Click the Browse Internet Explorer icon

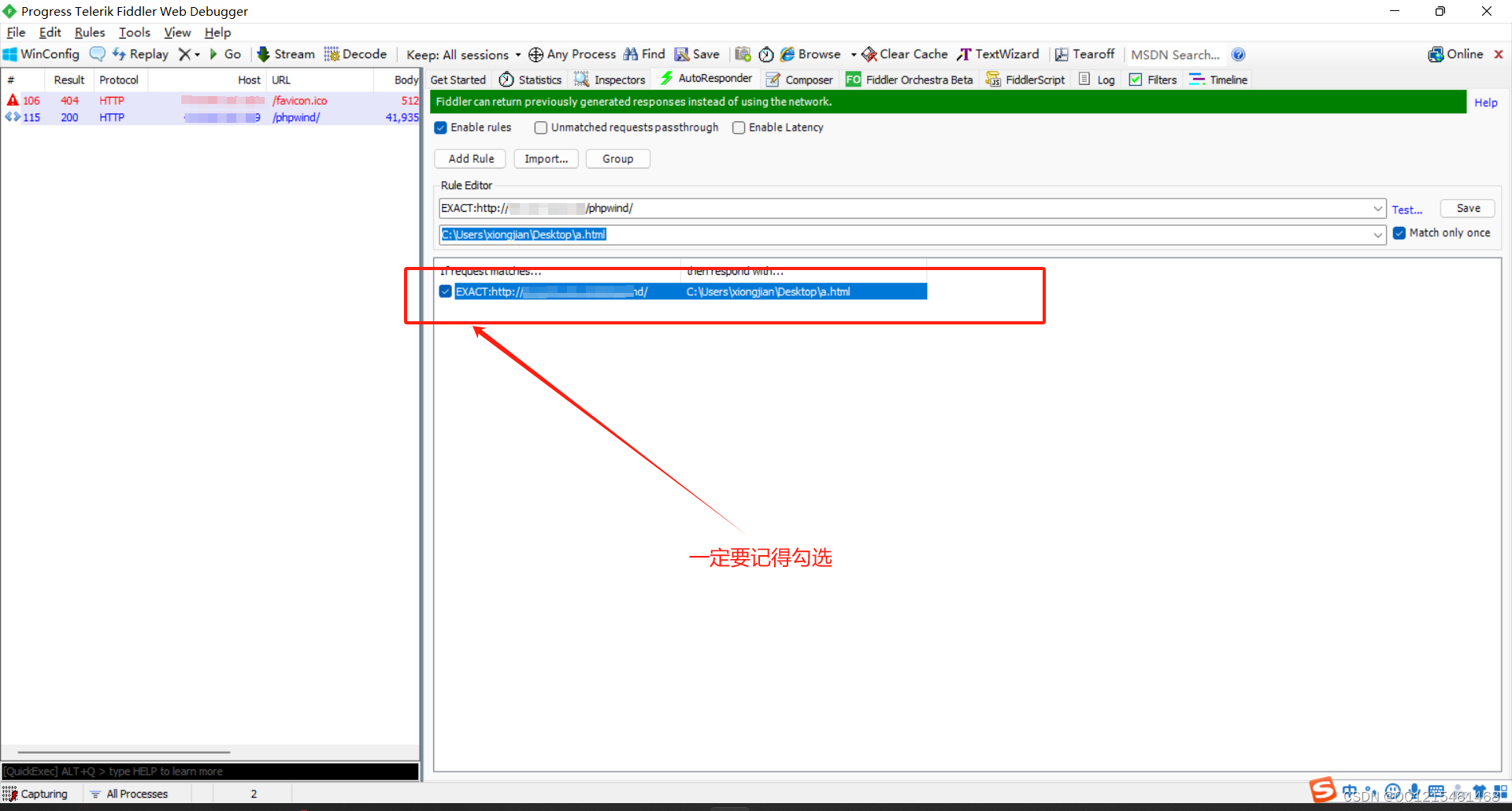pyautogui.click(x=787, y=54)
